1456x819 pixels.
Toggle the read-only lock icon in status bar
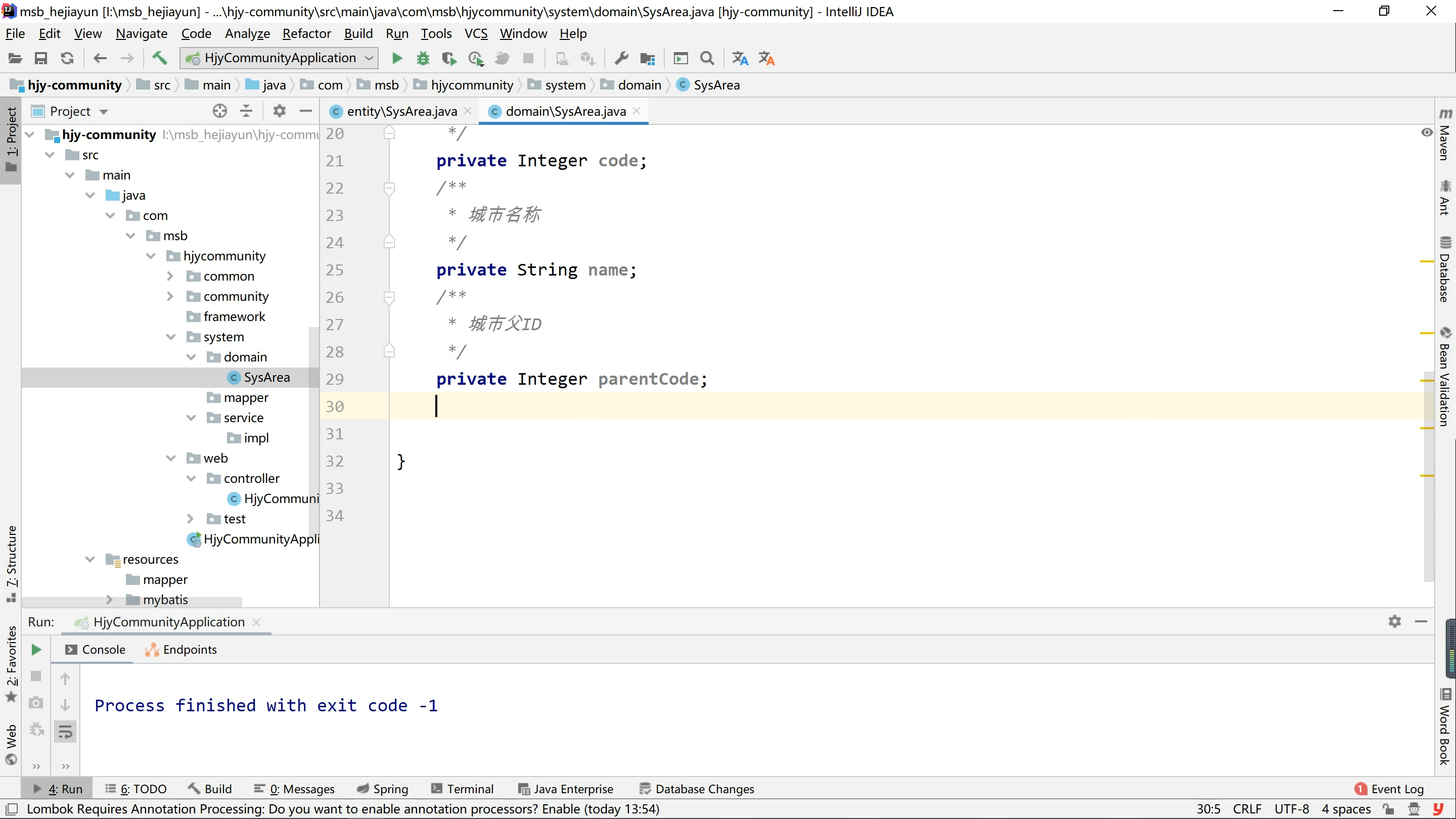pos(1388,809)
